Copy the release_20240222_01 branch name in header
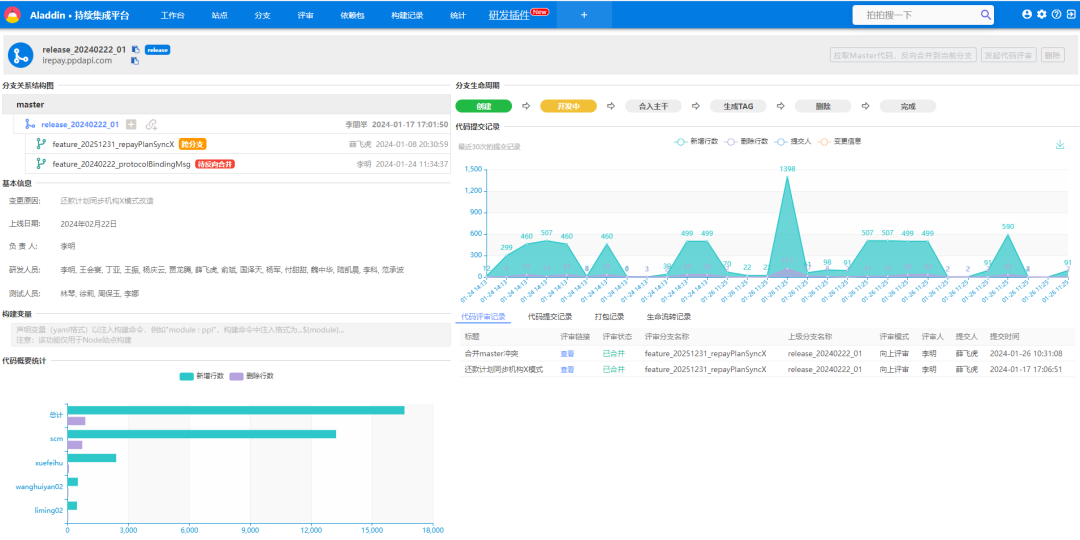Image resolution: width=1080 pixels, height=540 pixels. (135, 50)
